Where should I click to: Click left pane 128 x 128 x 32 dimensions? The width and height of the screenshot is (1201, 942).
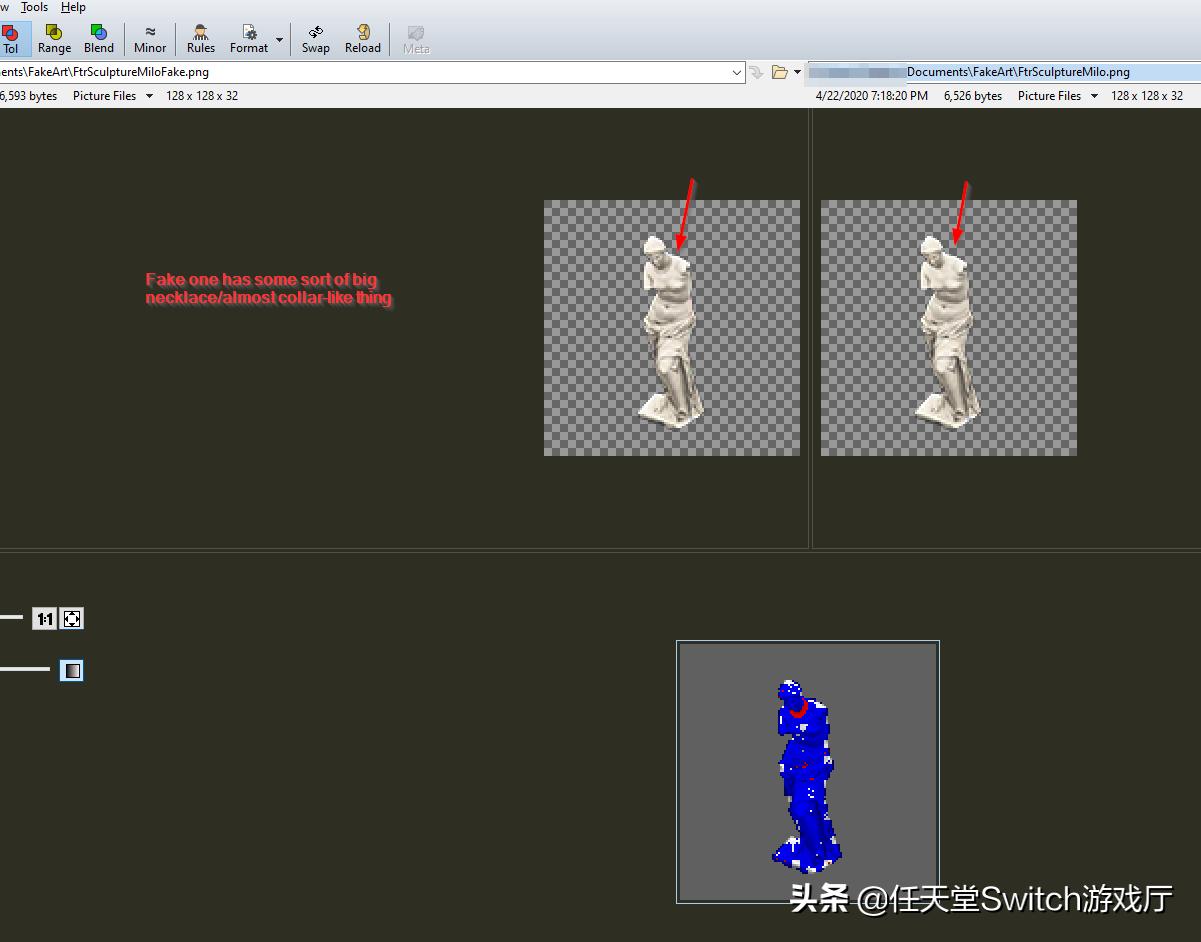coord(202,96)
